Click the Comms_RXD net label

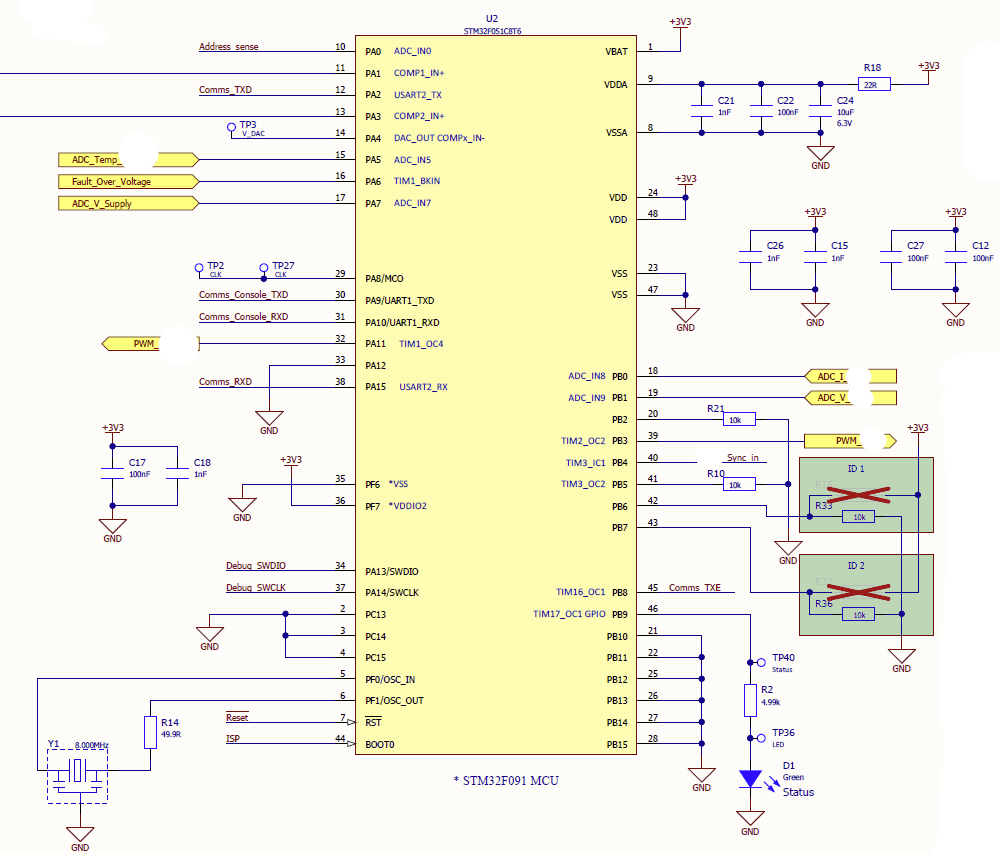click(226, 382)
